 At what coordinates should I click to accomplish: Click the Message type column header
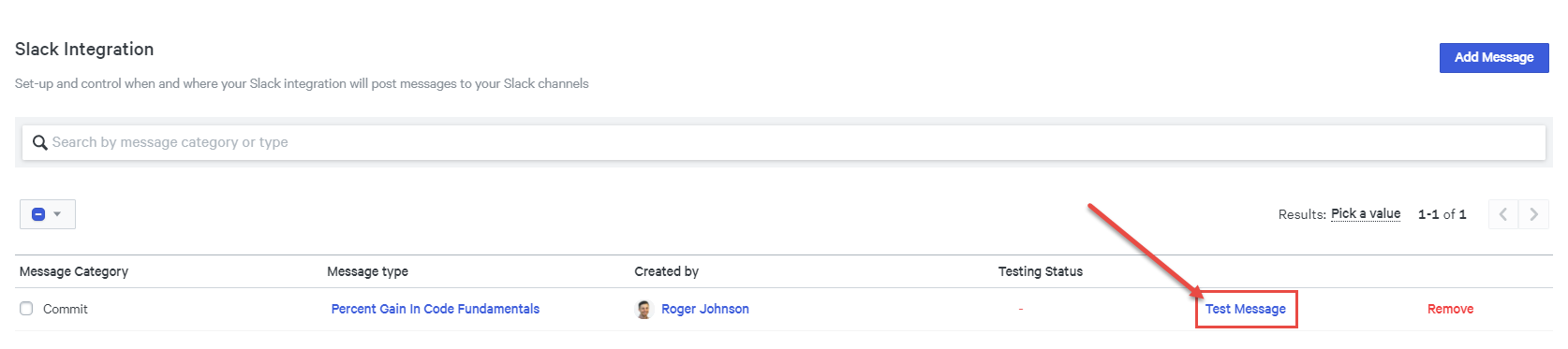click(367, 271)
